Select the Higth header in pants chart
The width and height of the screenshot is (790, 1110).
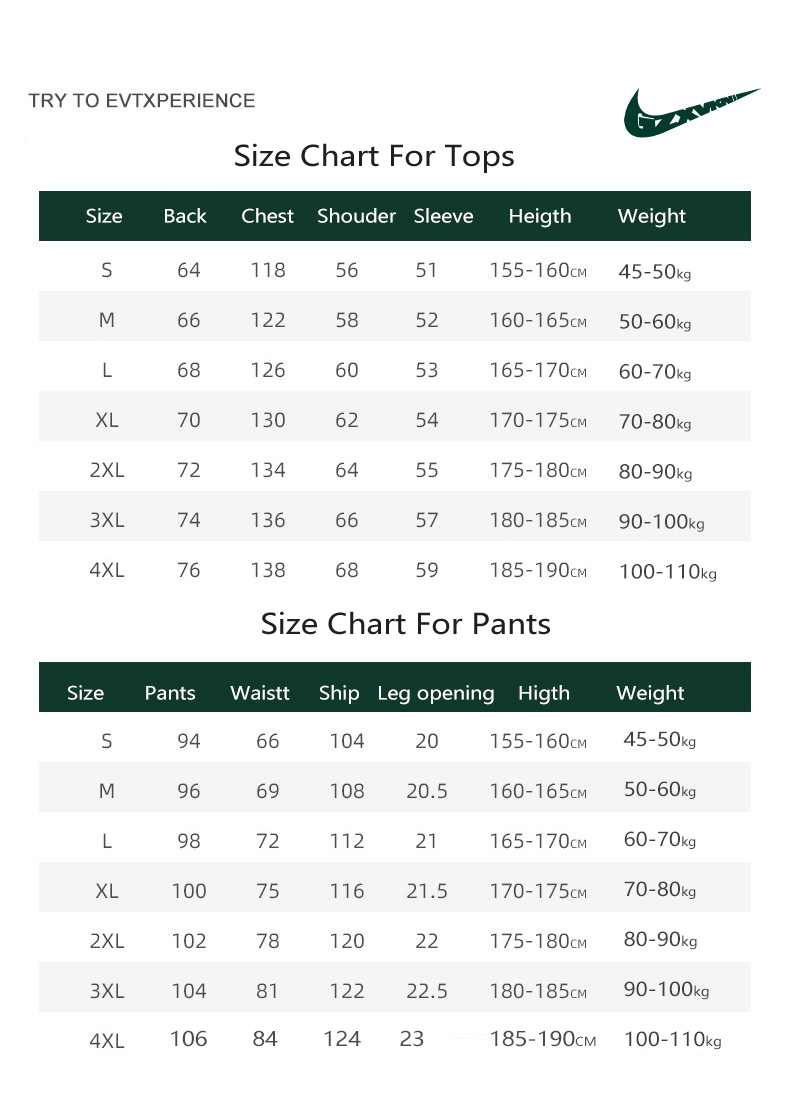[543, 693]
